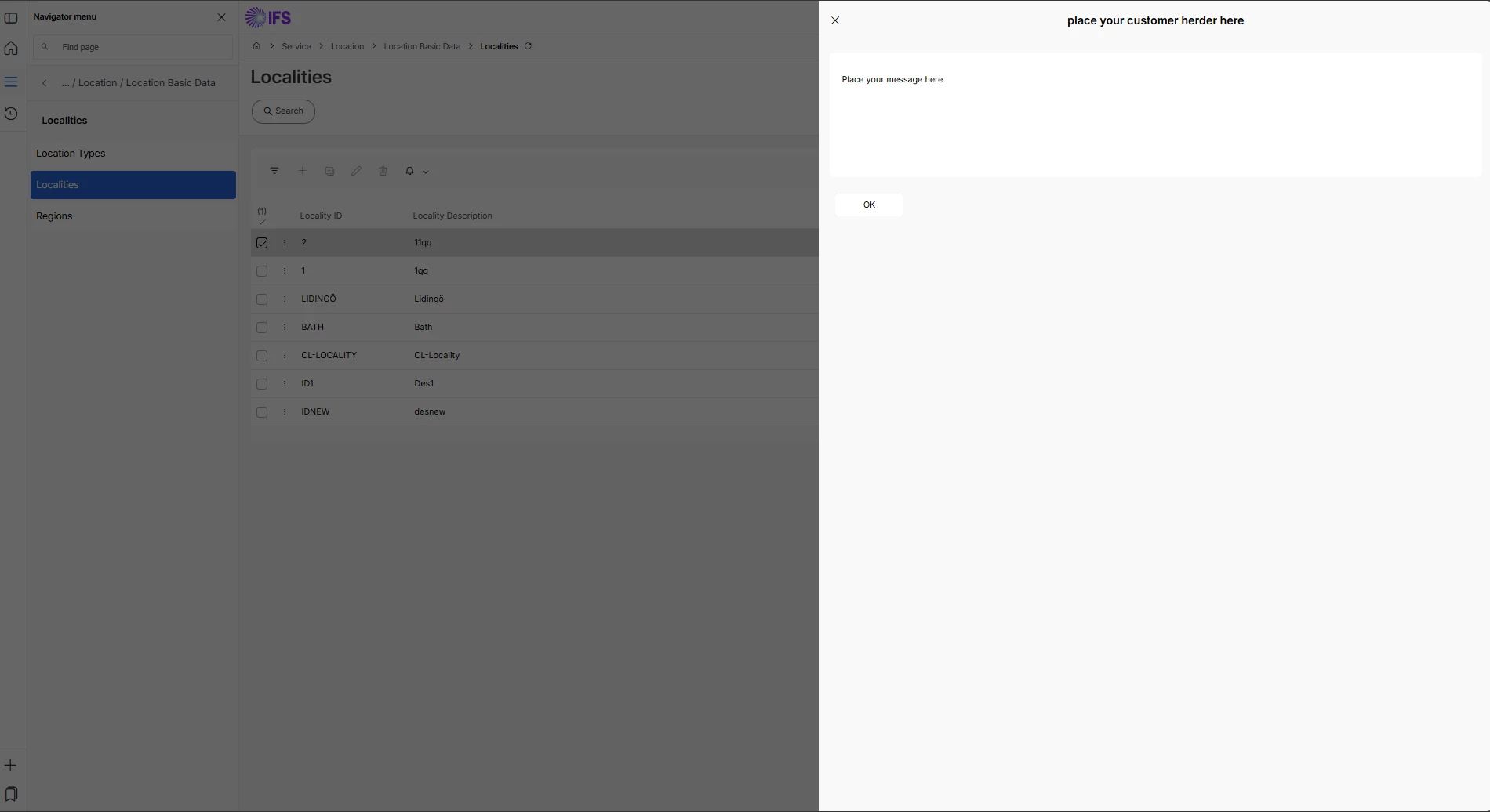The image size is (1490, 812).
Task: Click the plus icon at bottom of left rail
Action: click(11, 765)
